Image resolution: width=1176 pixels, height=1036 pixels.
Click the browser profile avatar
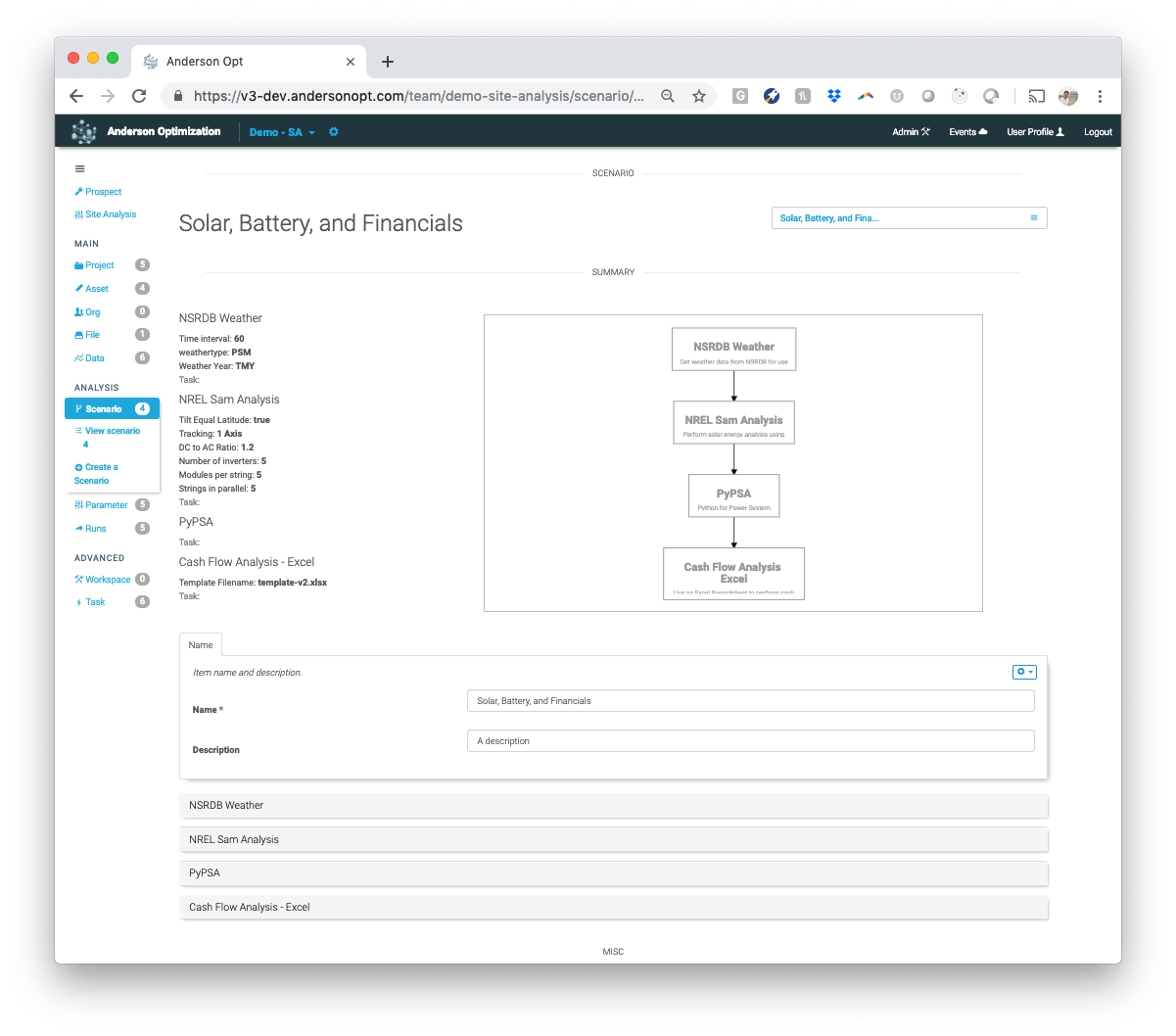tap(1068, 96)
